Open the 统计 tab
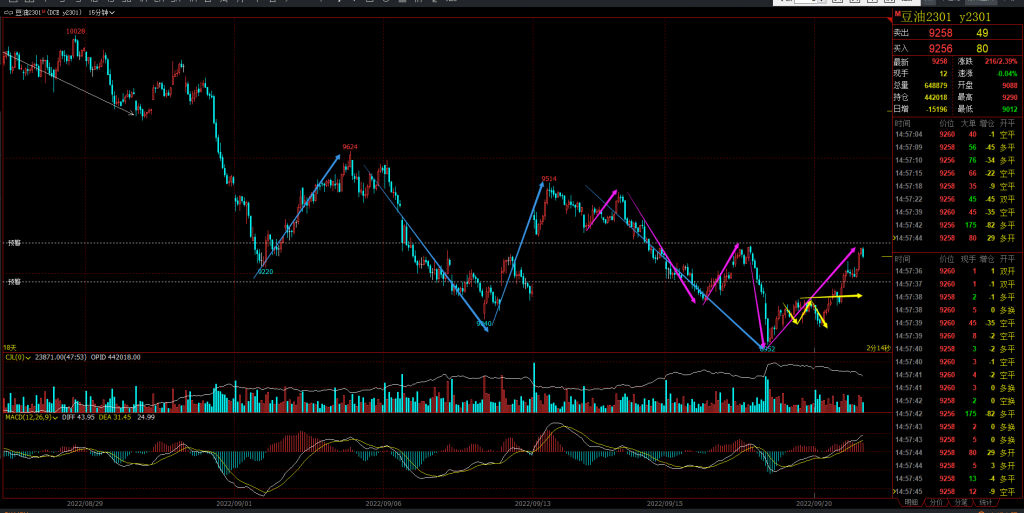 click(x=985, y=502)
